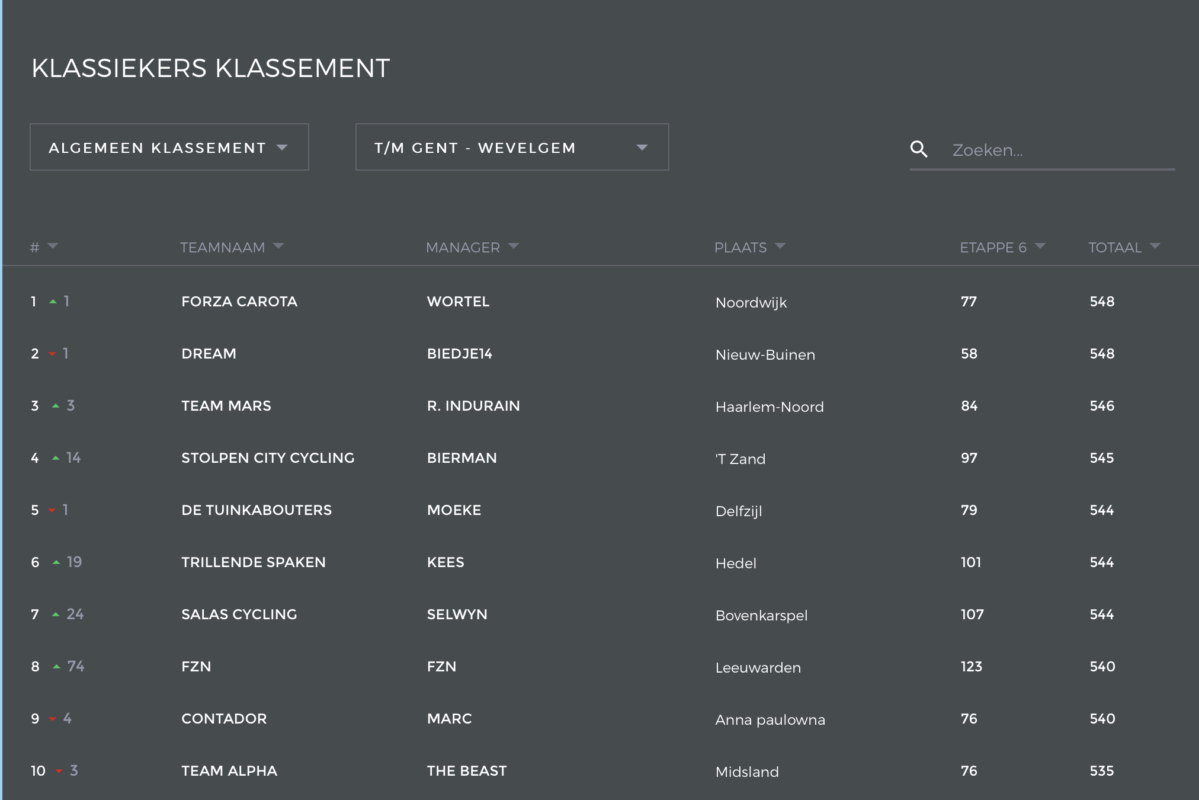
Task: Open the T/M Gent - Wevelgem dropdown
Action: [512, 147]
